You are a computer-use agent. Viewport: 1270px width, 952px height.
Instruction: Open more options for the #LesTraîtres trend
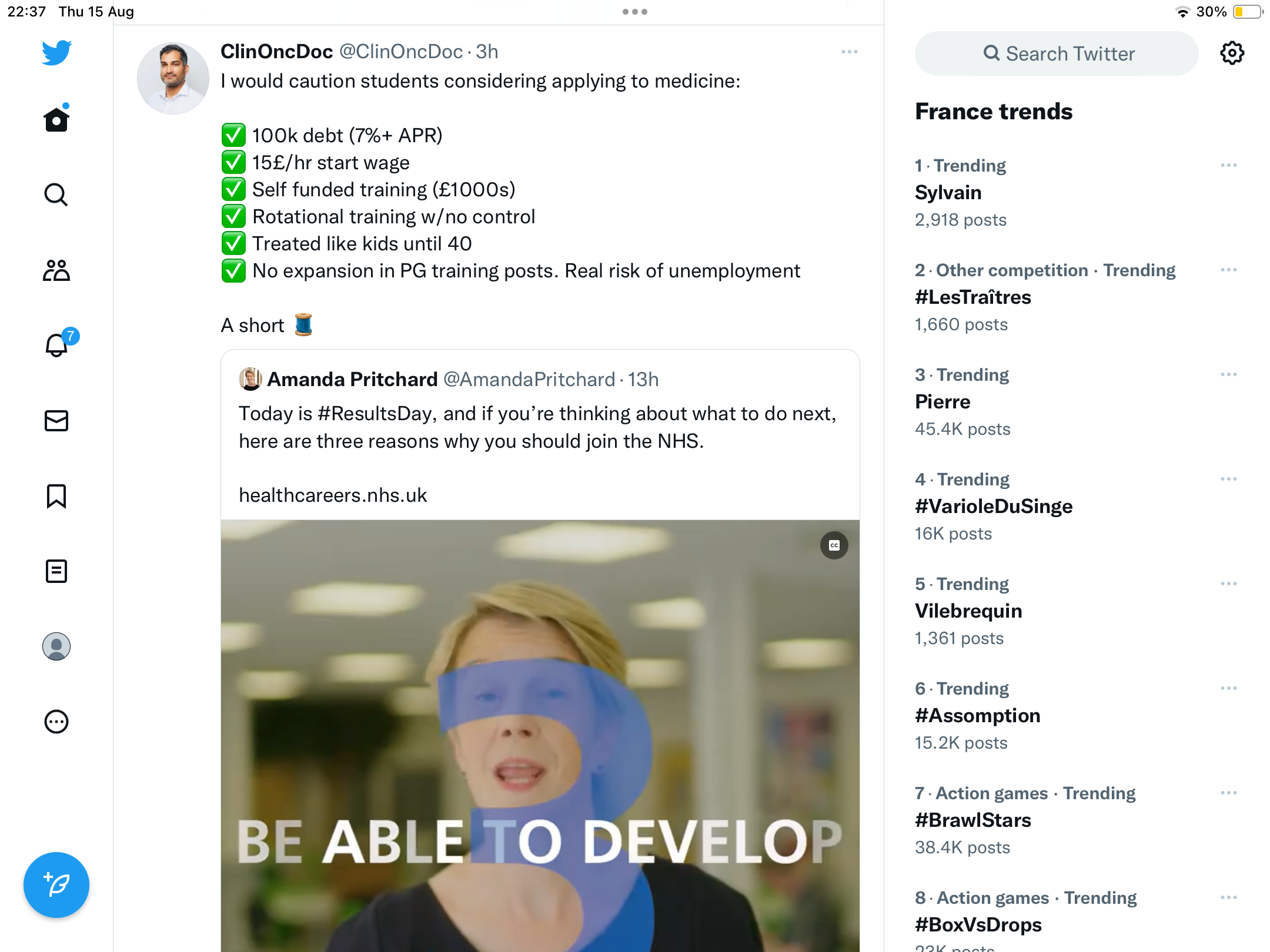(1228, 270)
